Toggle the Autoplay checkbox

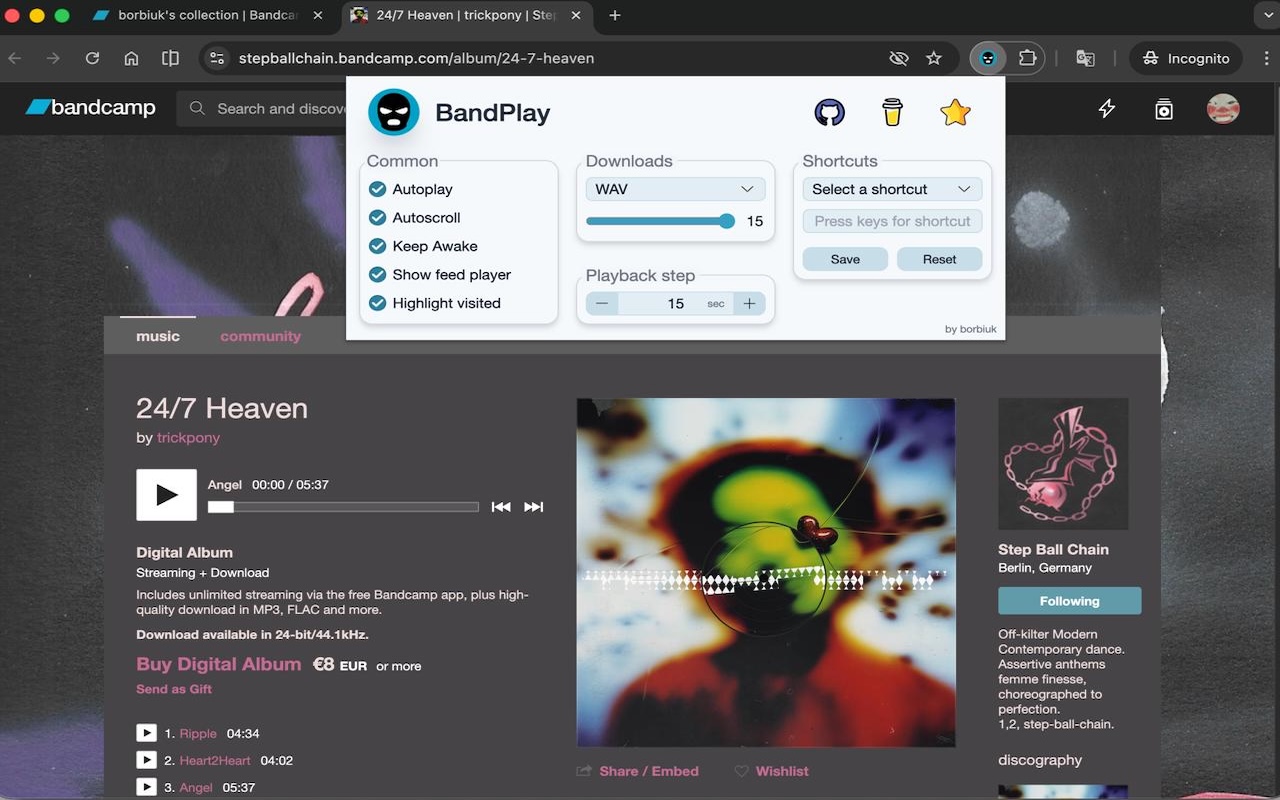[378, 189]
